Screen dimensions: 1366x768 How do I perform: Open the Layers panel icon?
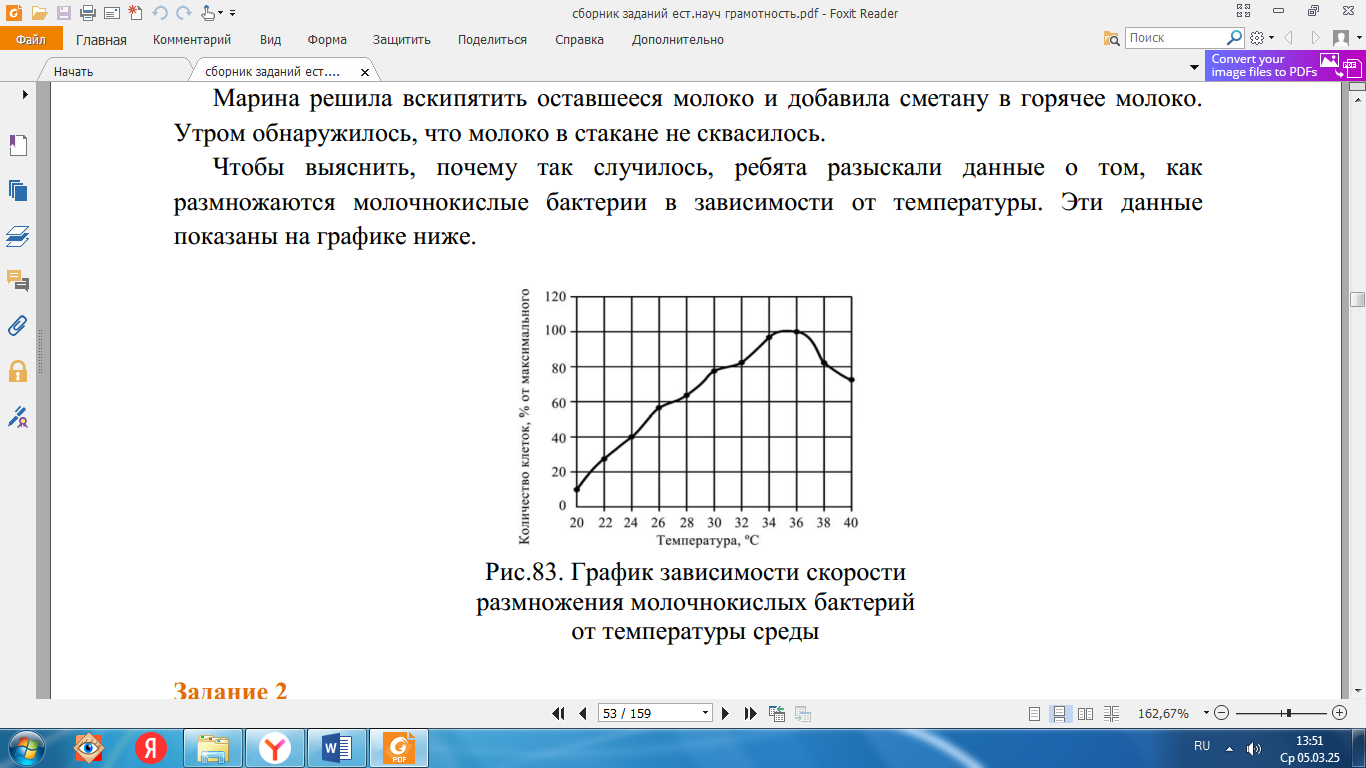tap(18, 237)
